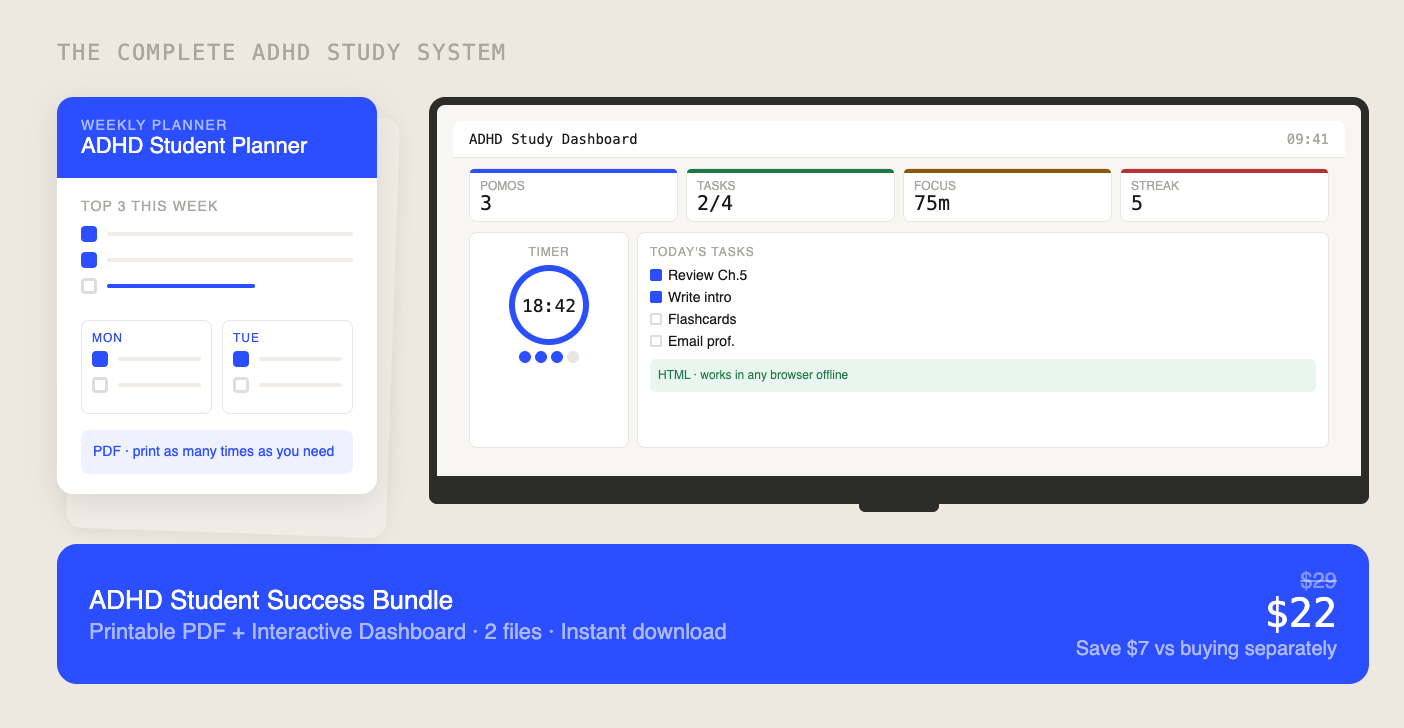The image size is (1404, 728).
Task: Open the TASKS 2/4 stat card
Action: coord(790,195)
